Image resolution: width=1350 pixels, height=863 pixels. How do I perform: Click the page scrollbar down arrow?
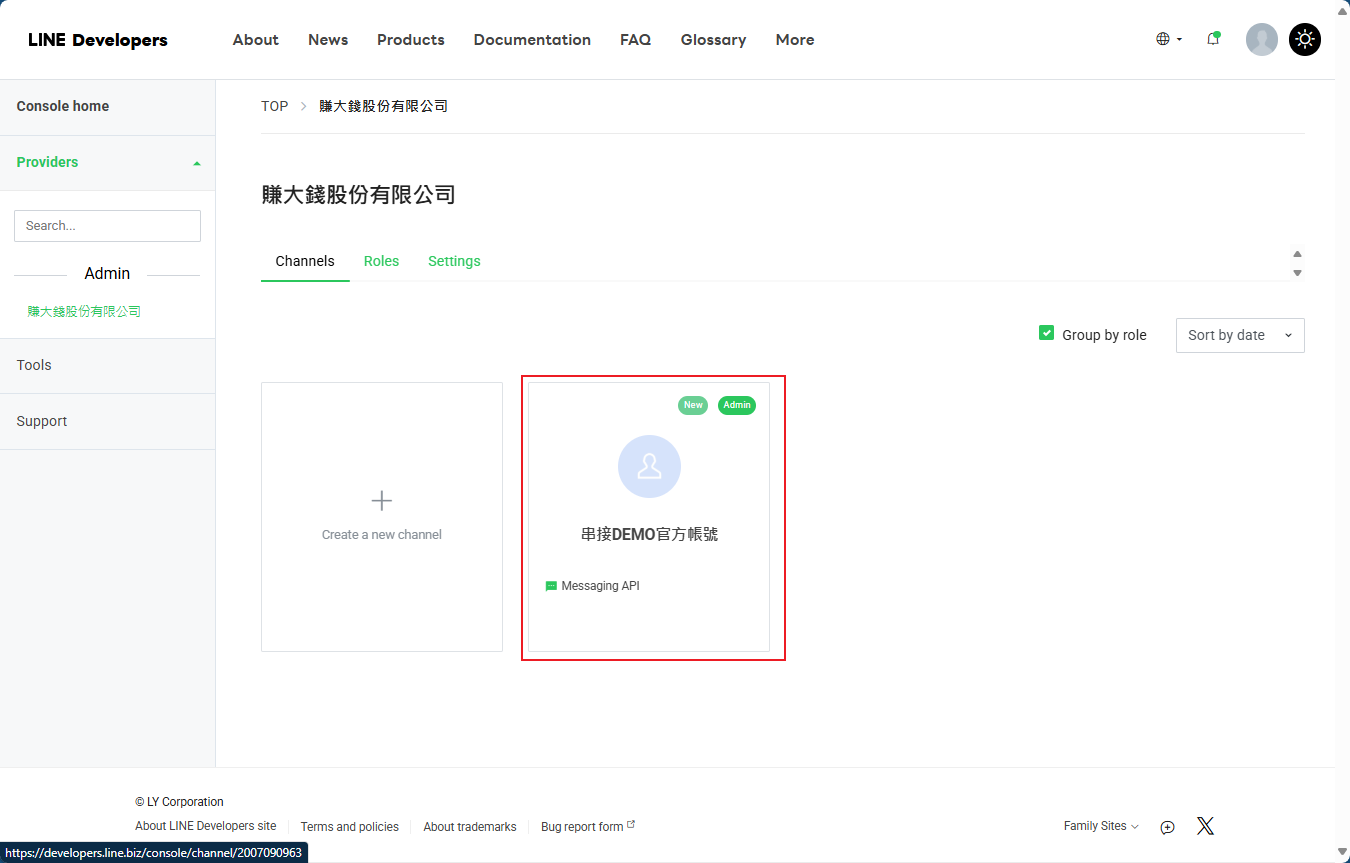1342,854
